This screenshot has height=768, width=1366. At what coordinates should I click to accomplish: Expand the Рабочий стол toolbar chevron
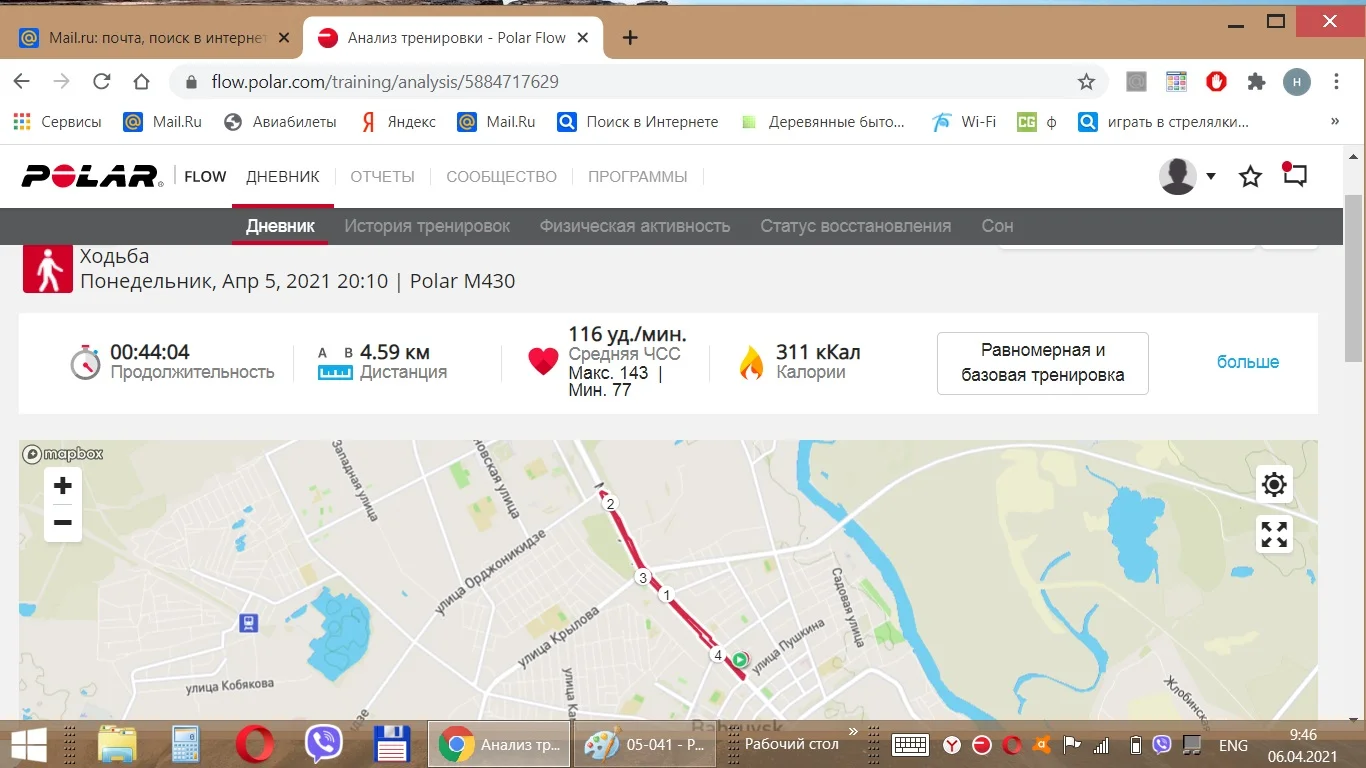853,732
